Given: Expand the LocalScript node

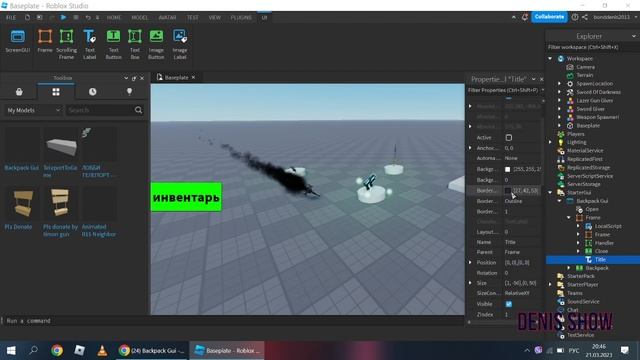Looking at the screenshot, I should 578,226.
